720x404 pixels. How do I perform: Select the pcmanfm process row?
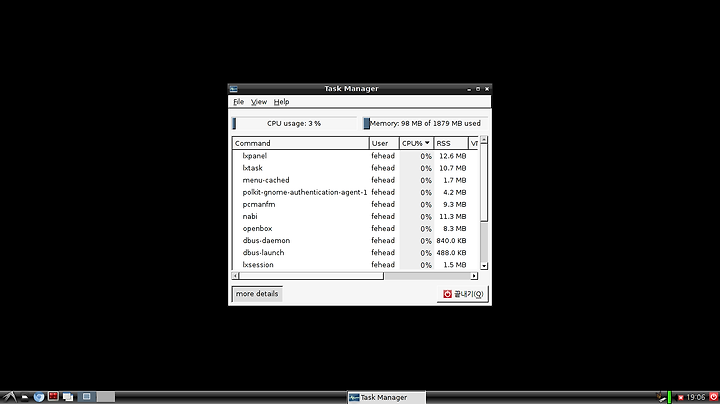(356, 204)
